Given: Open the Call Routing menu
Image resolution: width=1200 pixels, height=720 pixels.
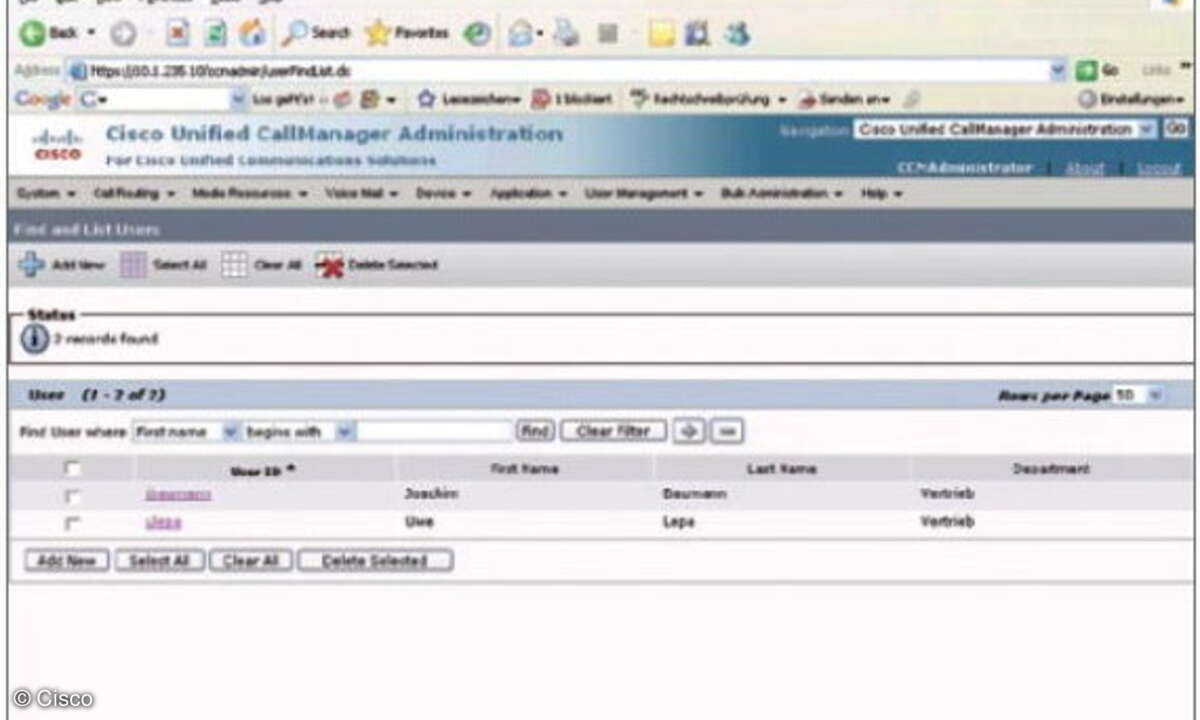Looking at the screenshot, I should [x=134, y=193].
